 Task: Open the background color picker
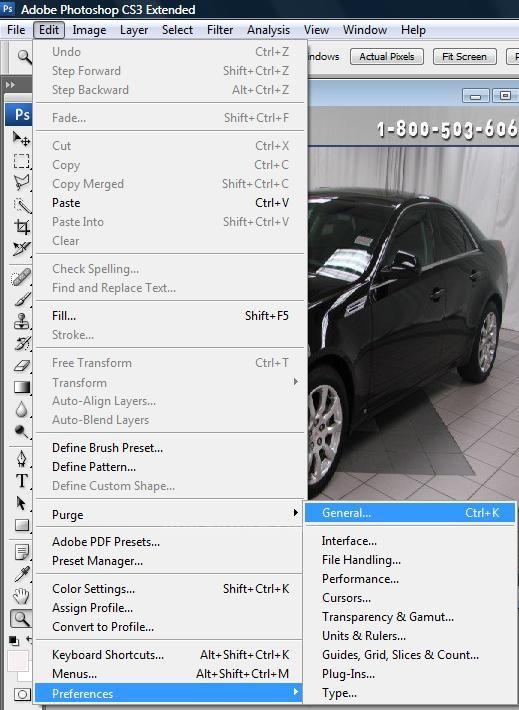point(25,676)
